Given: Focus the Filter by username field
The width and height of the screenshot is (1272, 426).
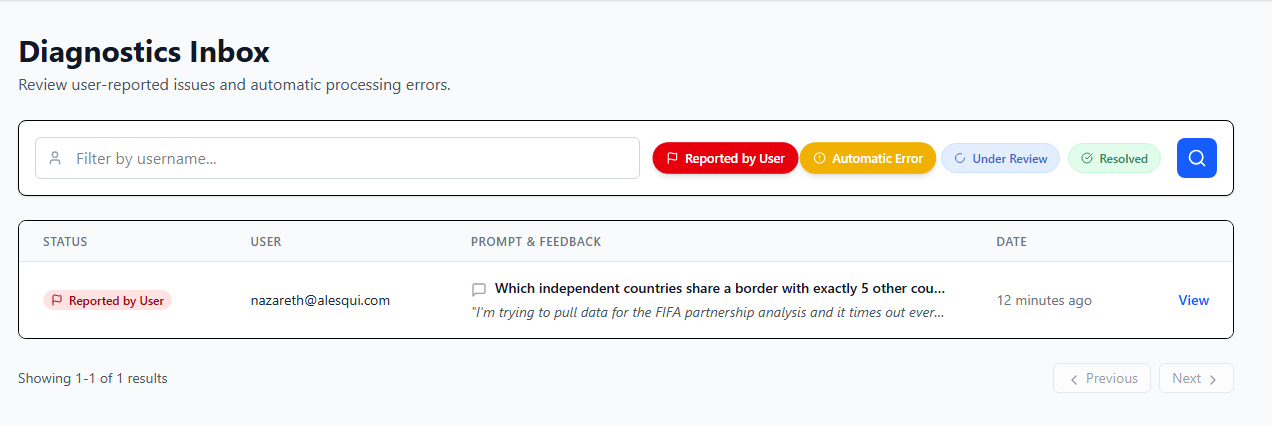Looking at the screenshot, I should tap(350, 158).
